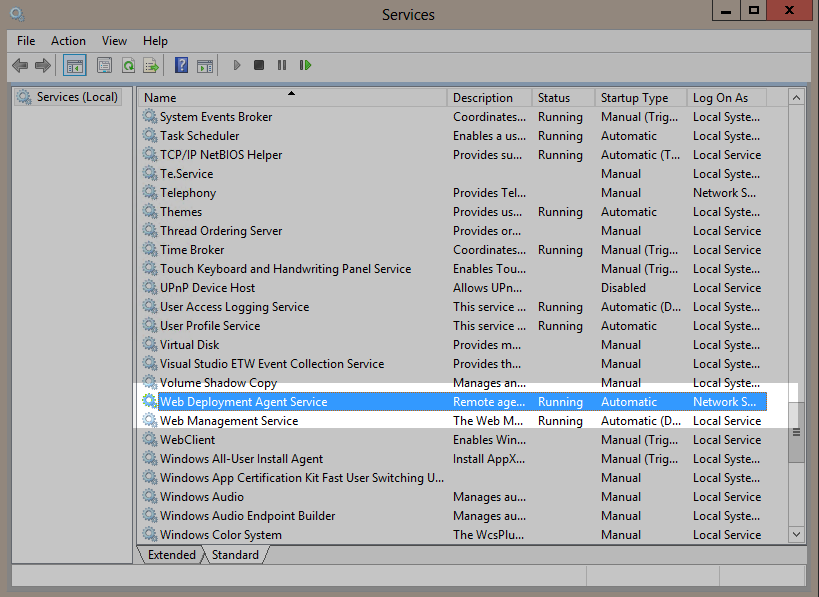Click the Restart Service green icon
The width and height of the screenshot is (819, 597).
tap(306, 65)
